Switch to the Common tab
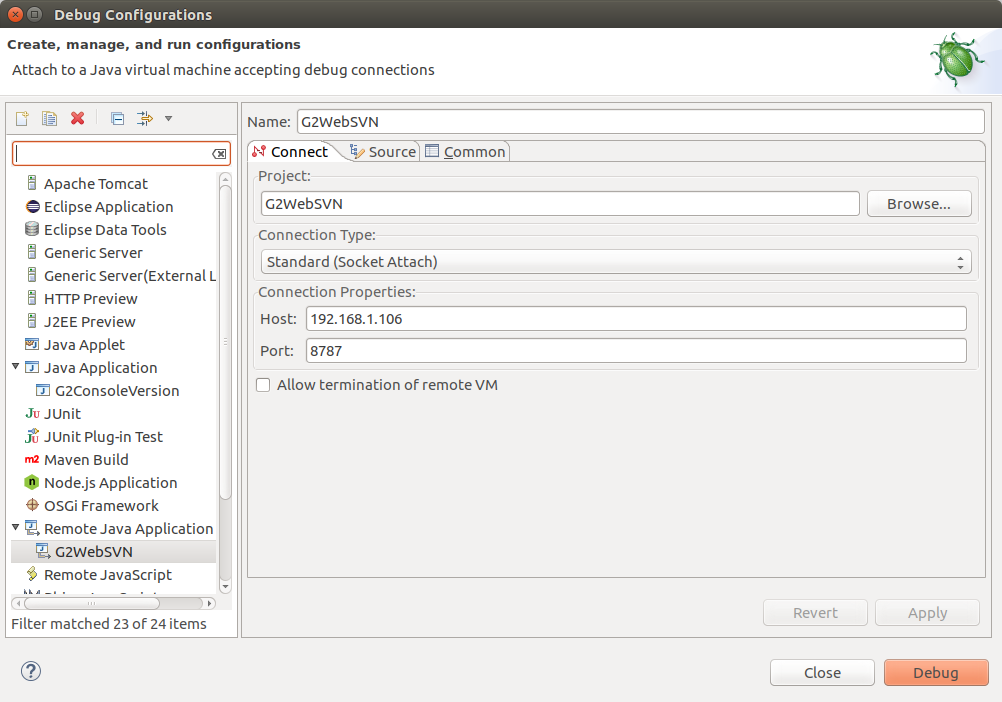The image size is (1002, 702). [x=466, y=151]
